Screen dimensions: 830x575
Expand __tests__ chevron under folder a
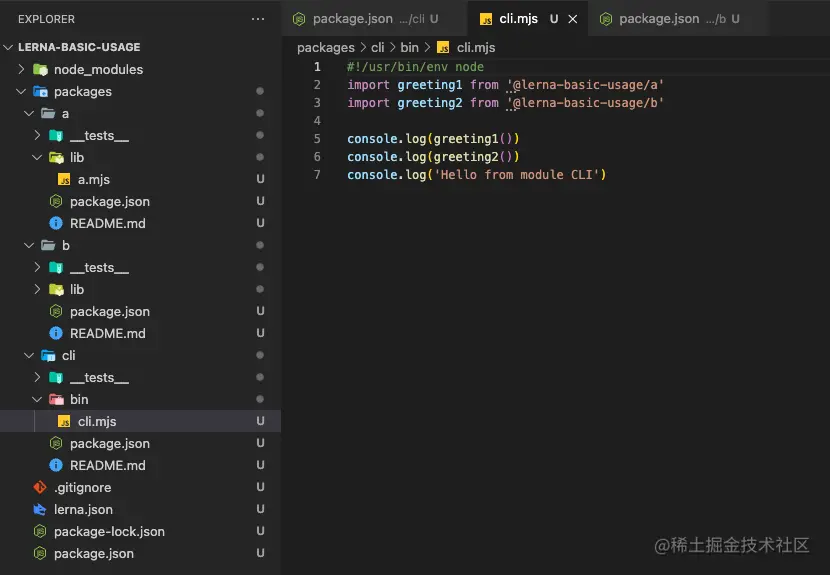point(37,136)
